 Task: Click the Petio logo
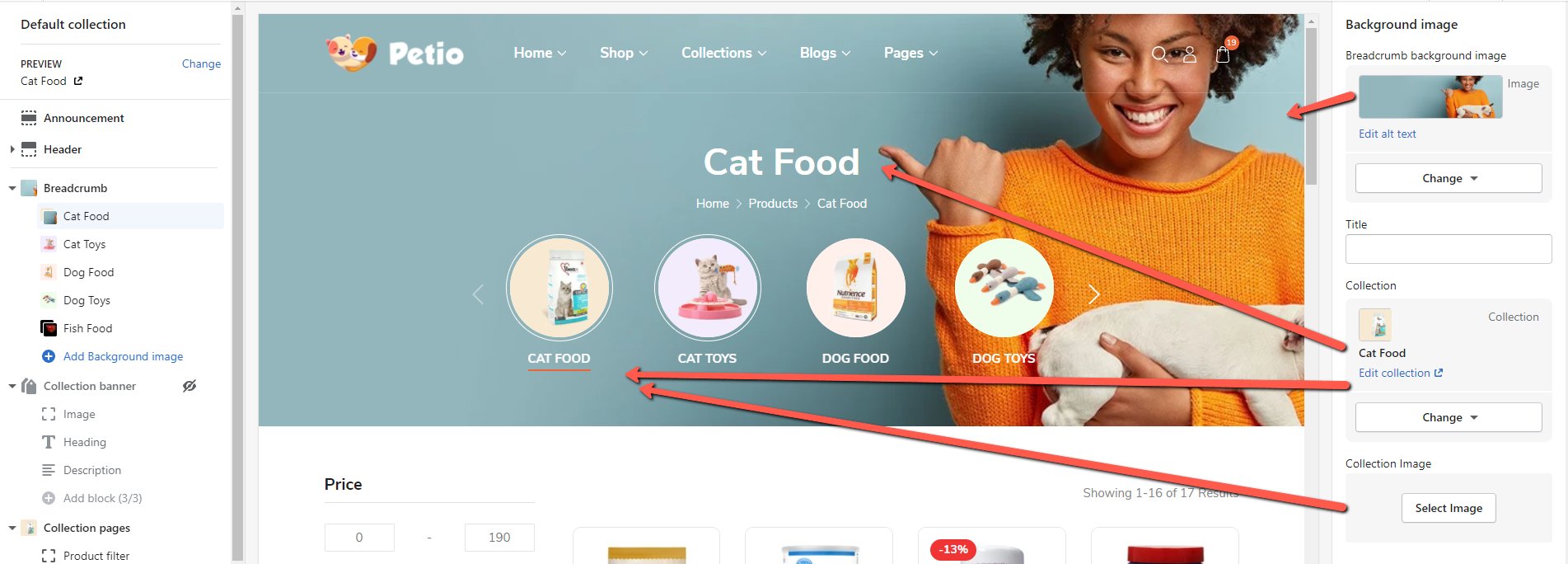pyautogui.click(x=395, y=53)
